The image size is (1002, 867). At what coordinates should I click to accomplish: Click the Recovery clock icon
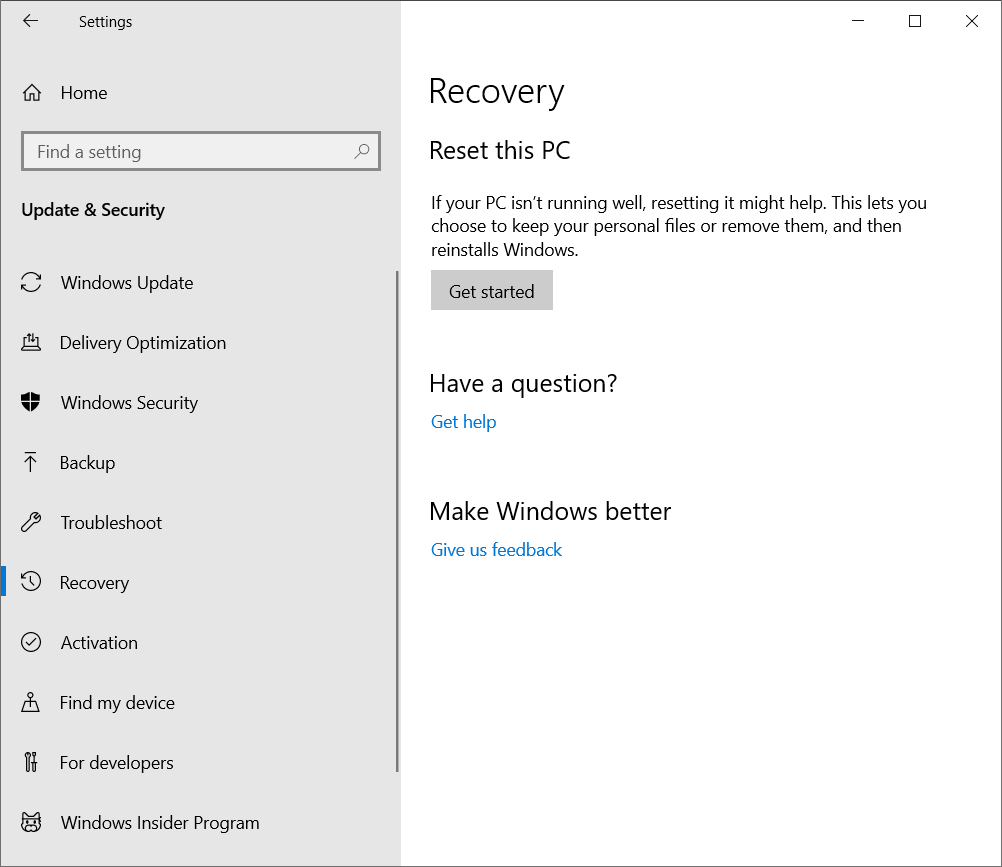pos(31,581)
